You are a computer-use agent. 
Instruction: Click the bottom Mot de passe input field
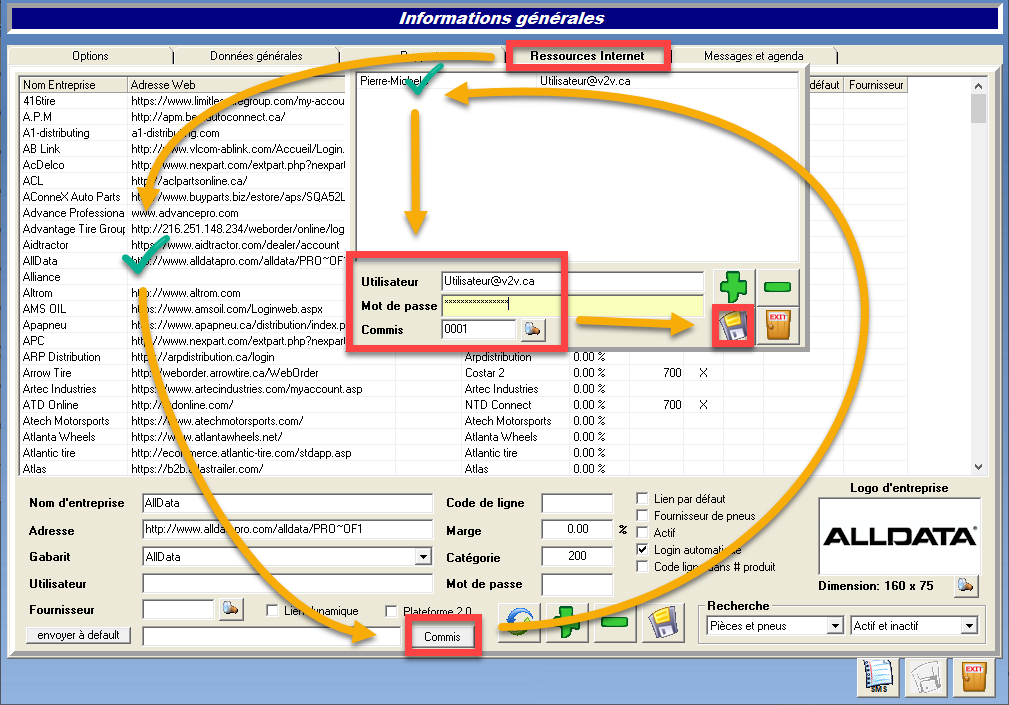coord(577,585)
